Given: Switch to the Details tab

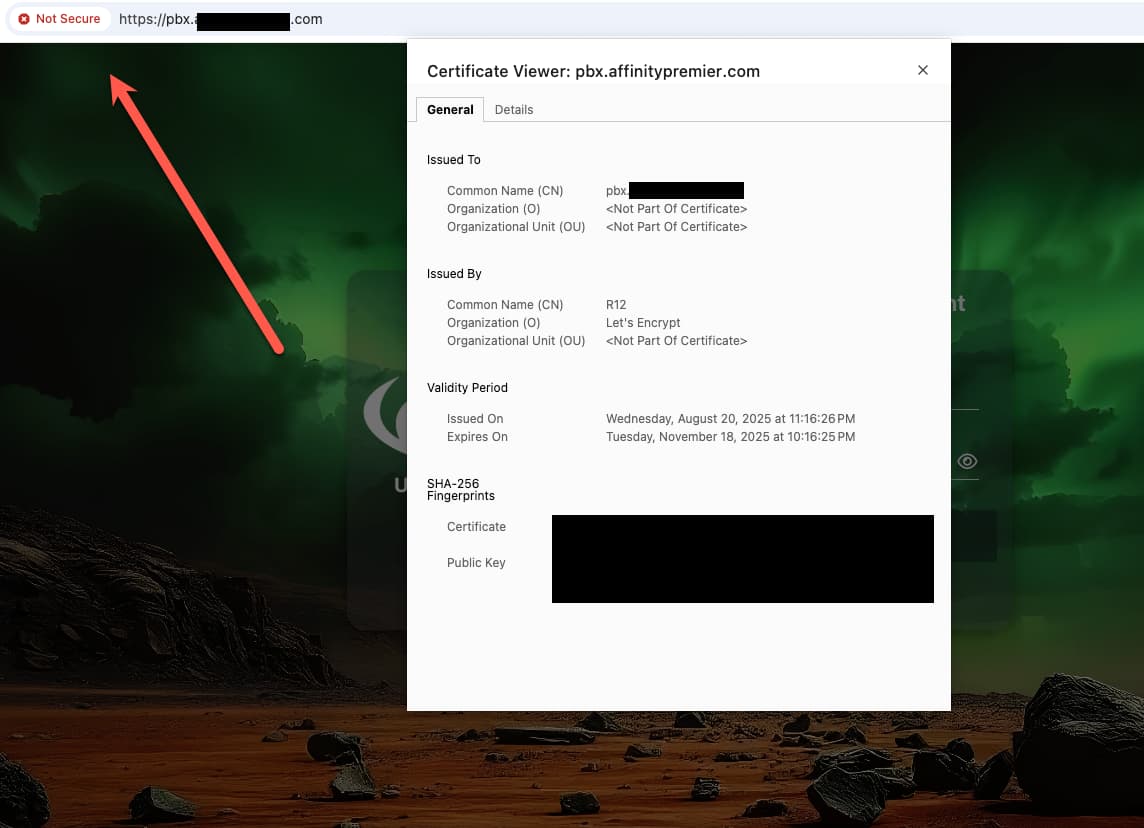Looking at the screenshot, I should [x=514, y=110].
